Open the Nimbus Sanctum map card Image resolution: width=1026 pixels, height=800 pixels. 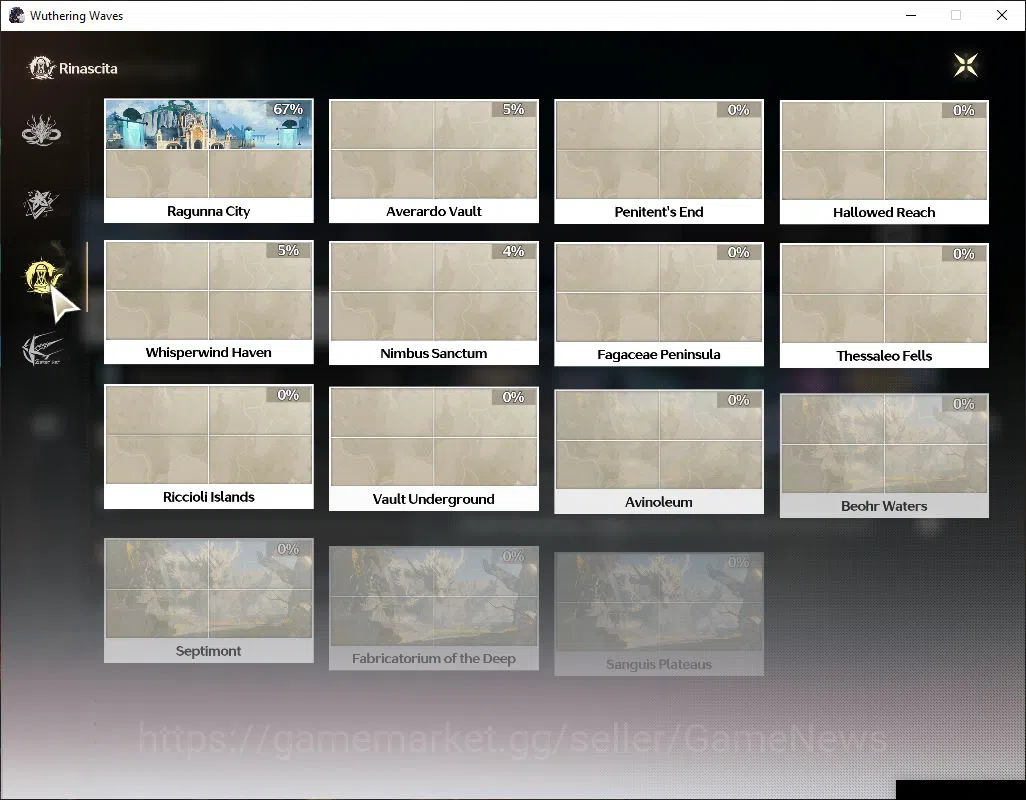(434, 303)
